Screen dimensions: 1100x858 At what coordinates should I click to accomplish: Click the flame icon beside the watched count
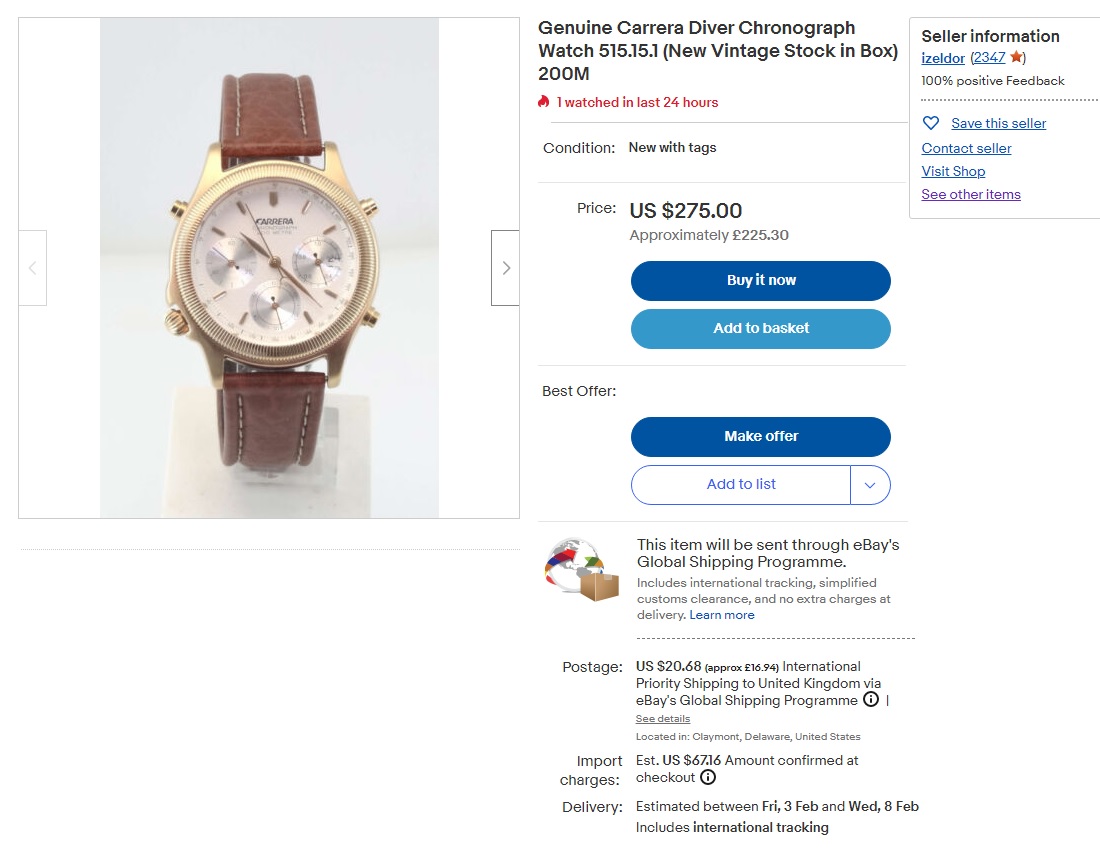pos(541,101)
